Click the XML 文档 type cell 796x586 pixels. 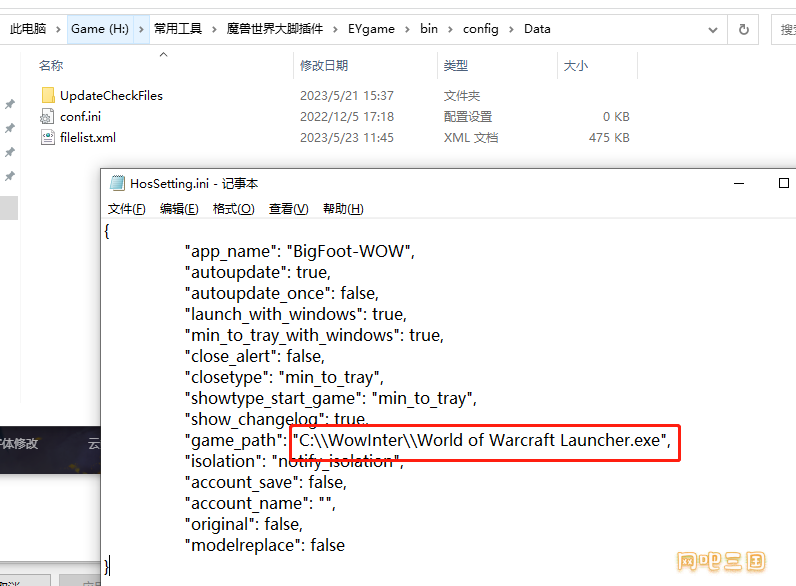click(x=471, y=138)
